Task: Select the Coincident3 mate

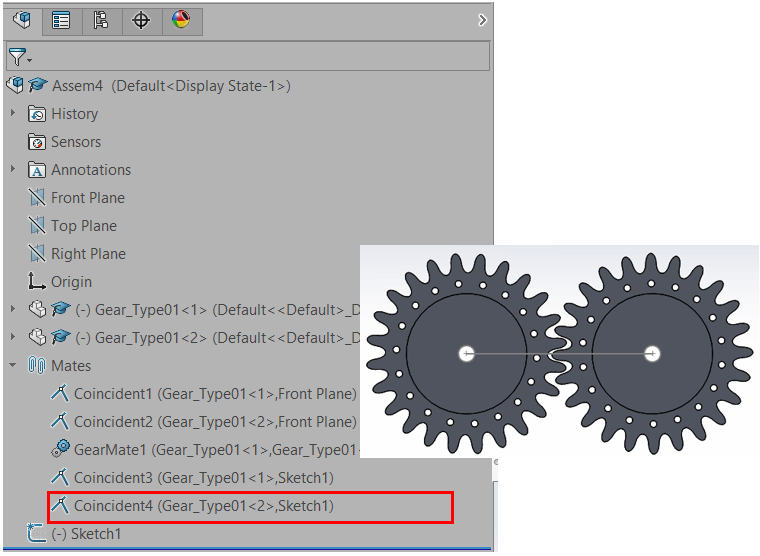Action: point(204,478)
